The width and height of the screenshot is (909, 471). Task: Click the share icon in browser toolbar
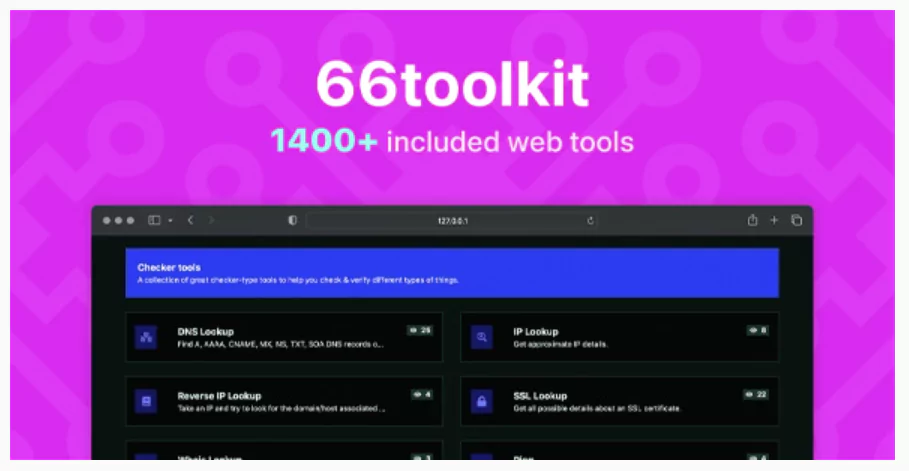[752, 220]
